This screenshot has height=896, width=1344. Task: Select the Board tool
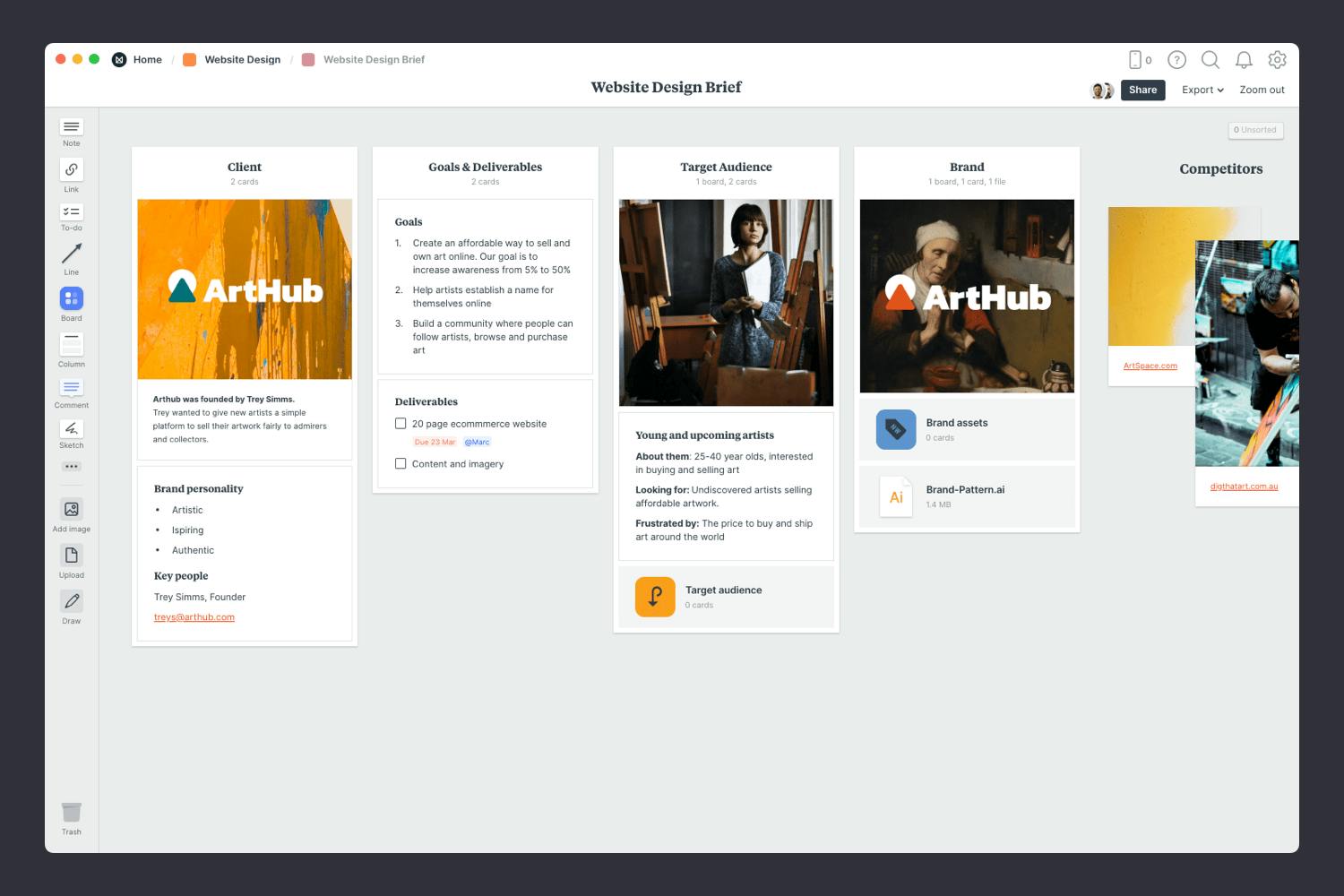pos(71,298)
